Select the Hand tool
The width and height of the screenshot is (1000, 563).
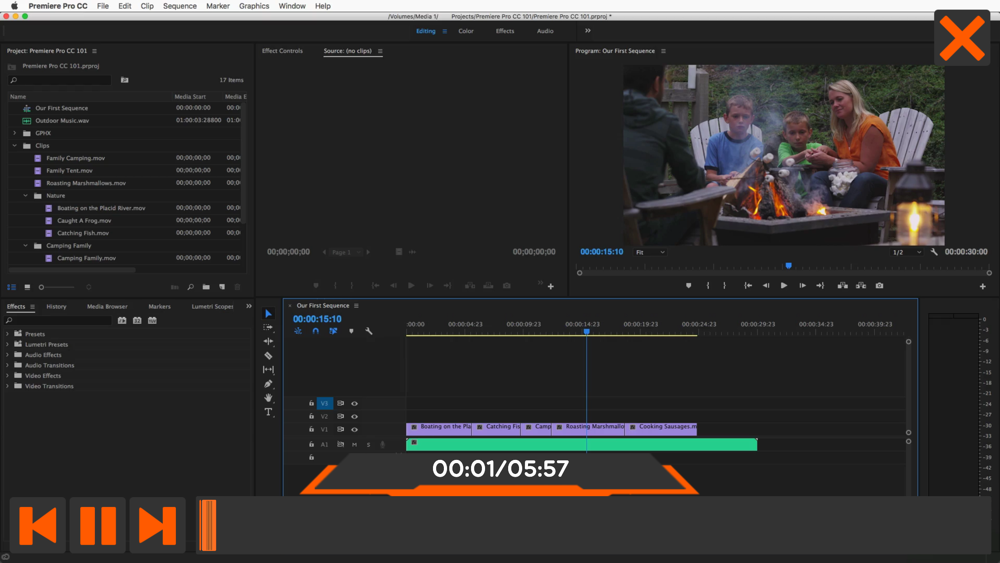pyautogui.click(x=268, y=398)
